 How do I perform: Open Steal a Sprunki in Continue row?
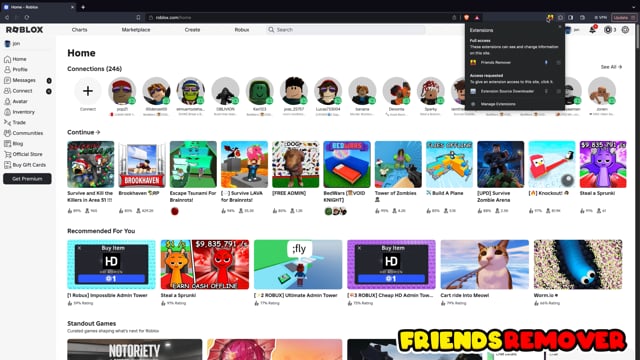coord(603,164)
